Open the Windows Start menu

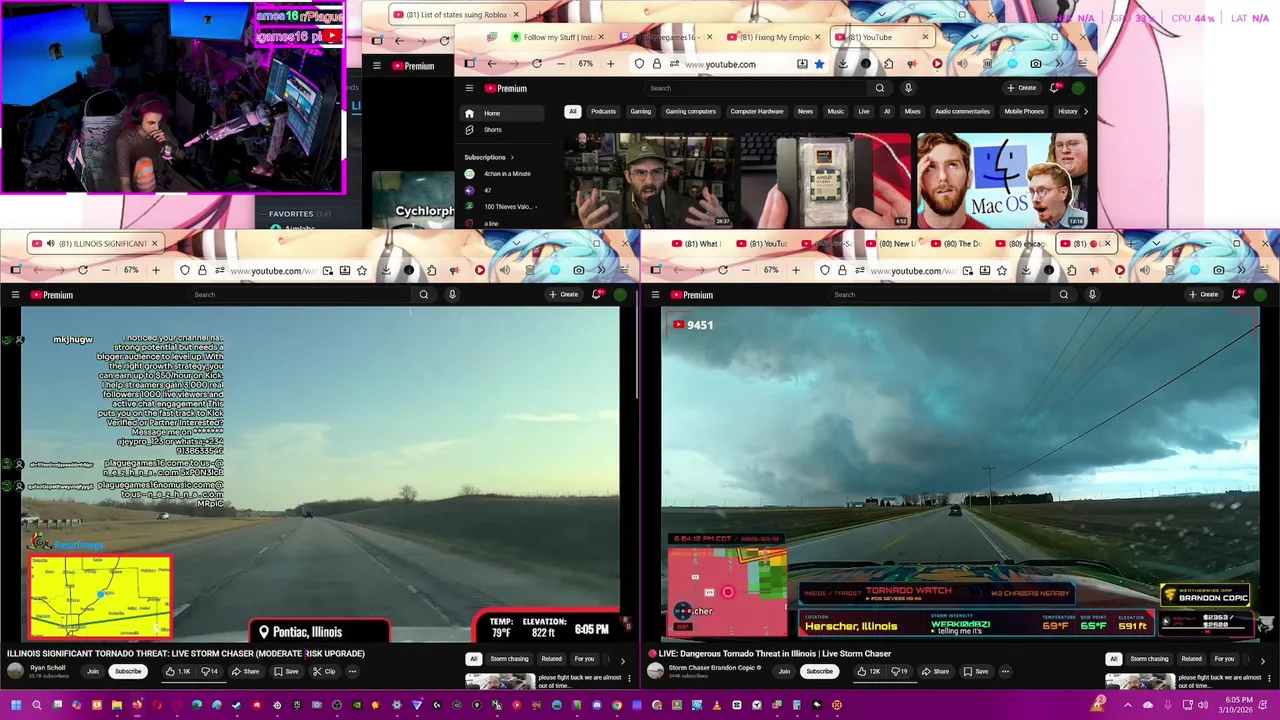16,705
